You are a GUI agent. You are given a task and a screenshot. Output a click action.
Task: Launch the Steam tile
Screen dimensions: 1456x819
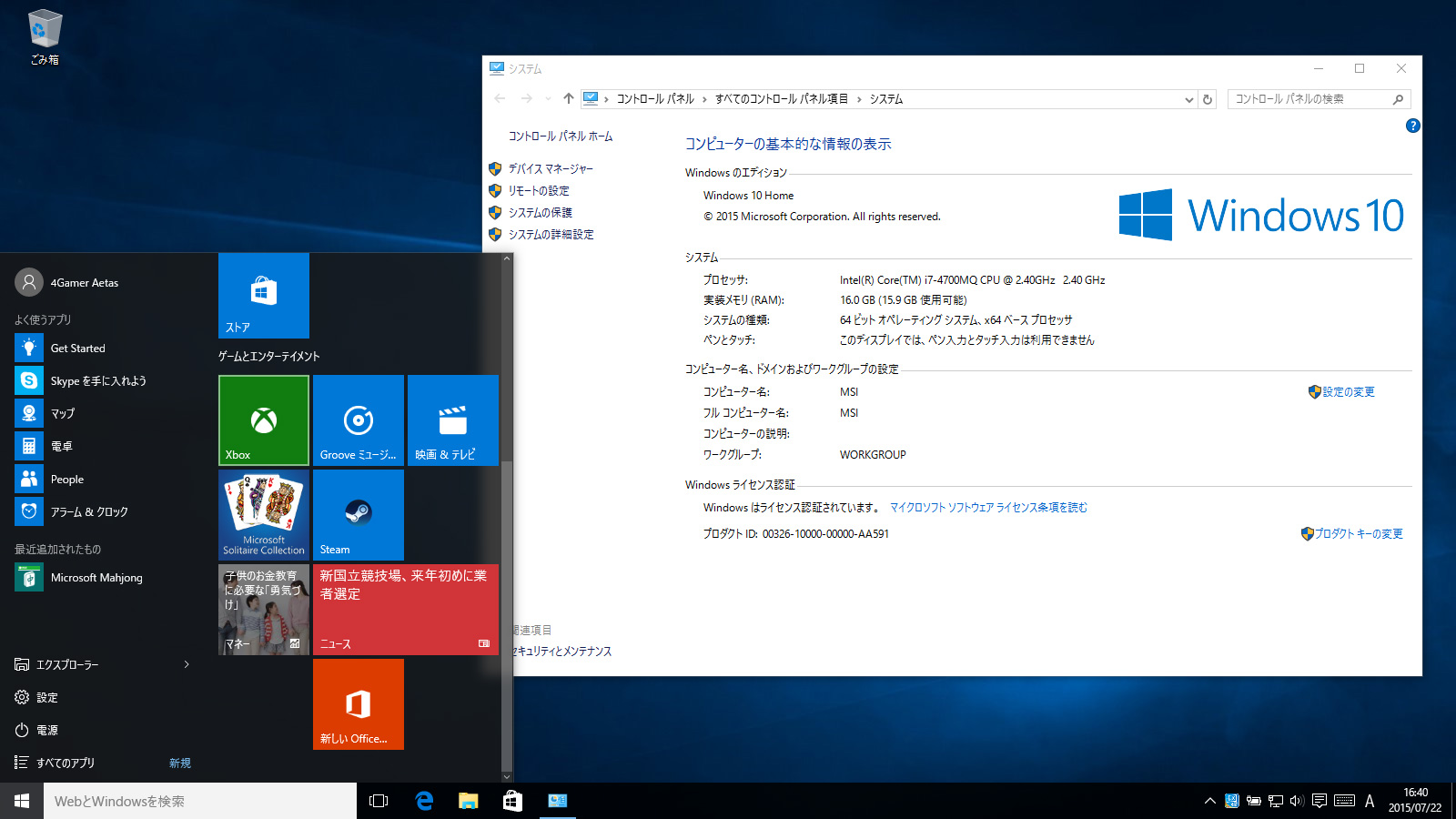[358, 515]
